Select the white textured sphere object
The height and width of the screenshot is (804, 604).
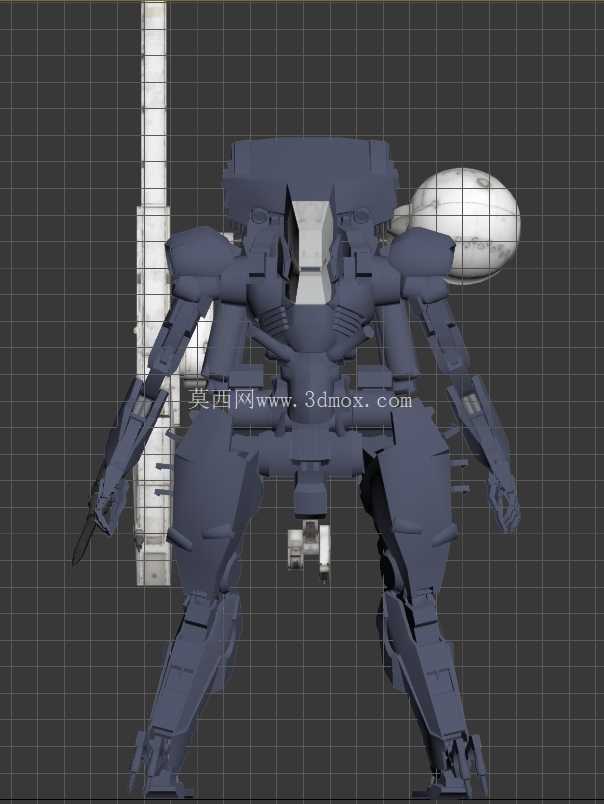point(465,225)
